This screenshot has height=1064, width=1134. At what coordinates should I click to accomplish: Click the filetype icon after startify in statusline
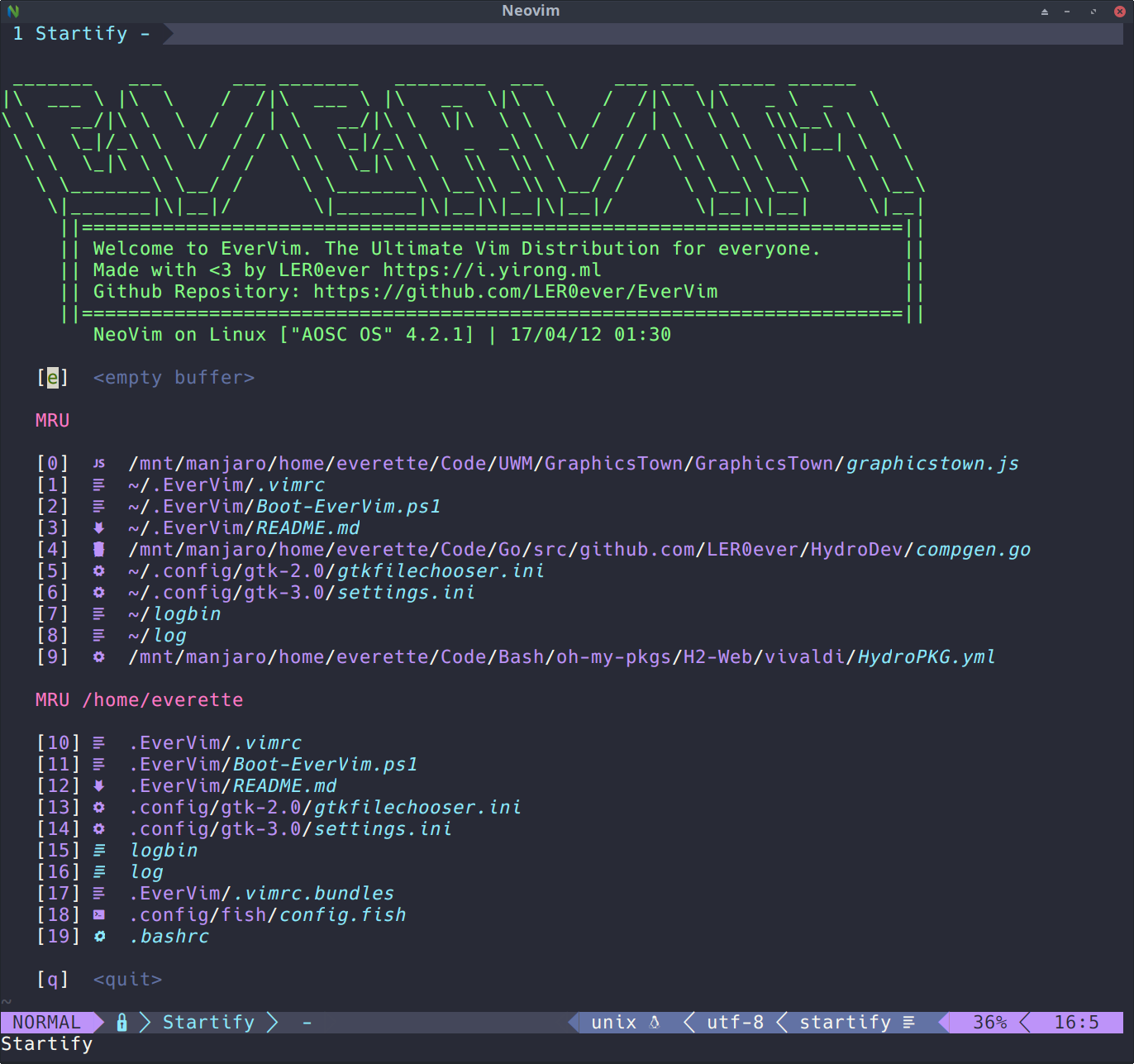[x=909, y=1023]
